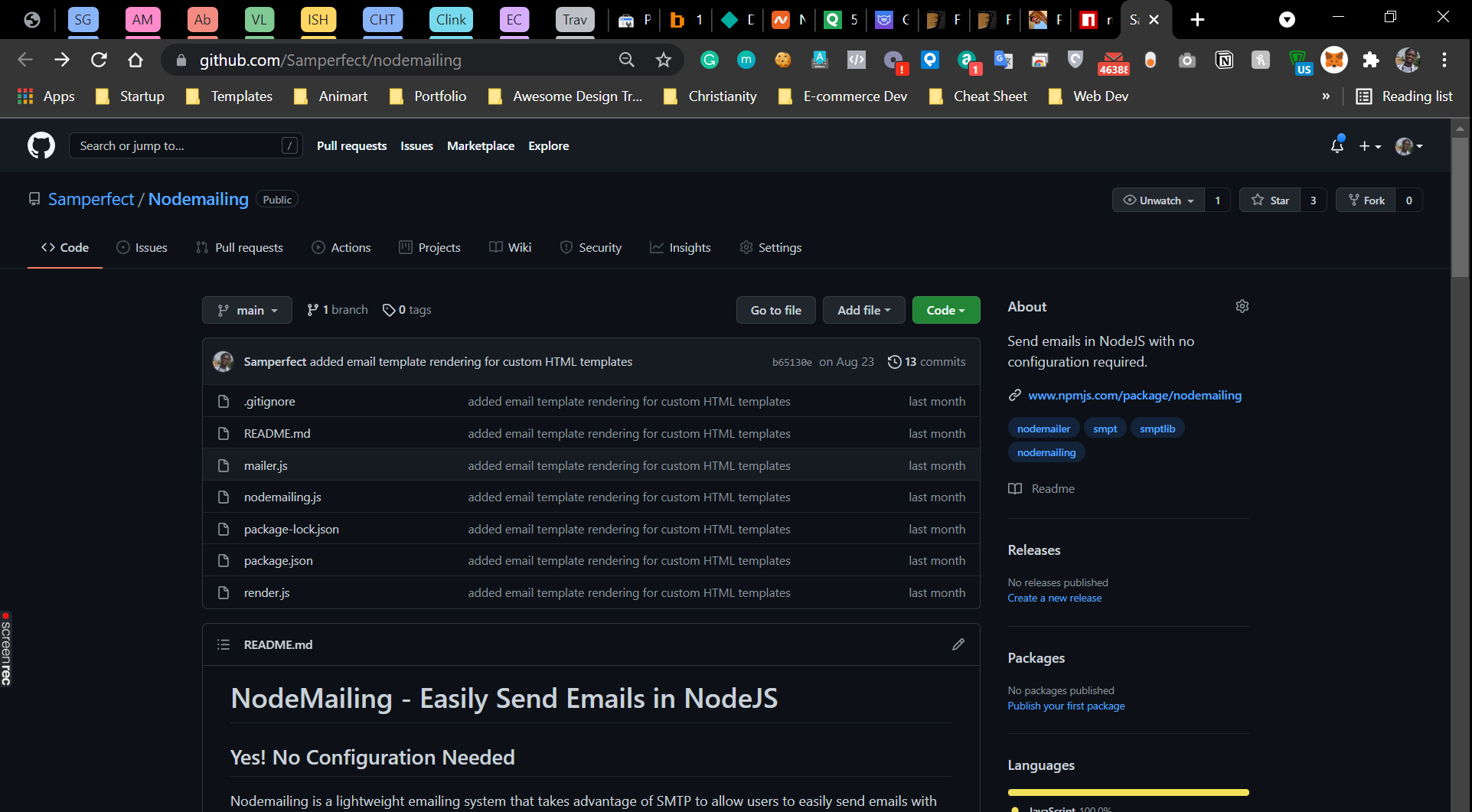Reload the page

click(x=99, y=60)
